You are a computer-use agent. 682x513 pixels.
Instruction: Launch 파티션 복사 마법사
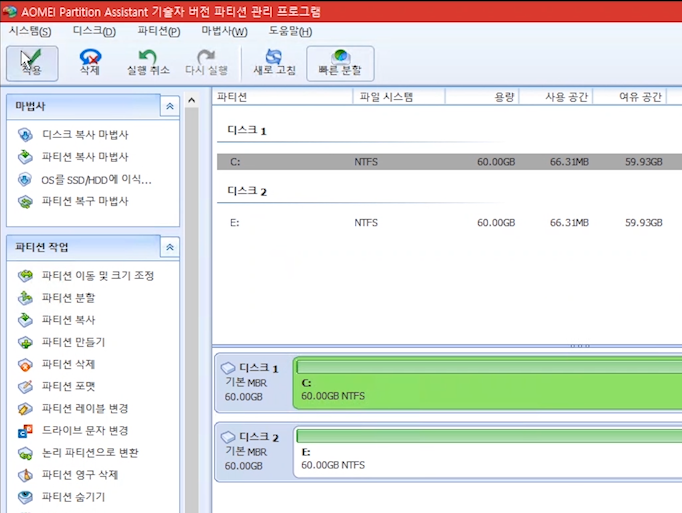(x=73, y=157)
